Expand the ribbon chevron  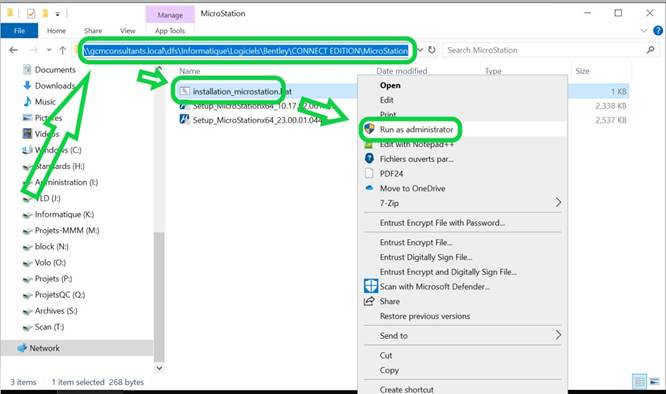[644, 31]
